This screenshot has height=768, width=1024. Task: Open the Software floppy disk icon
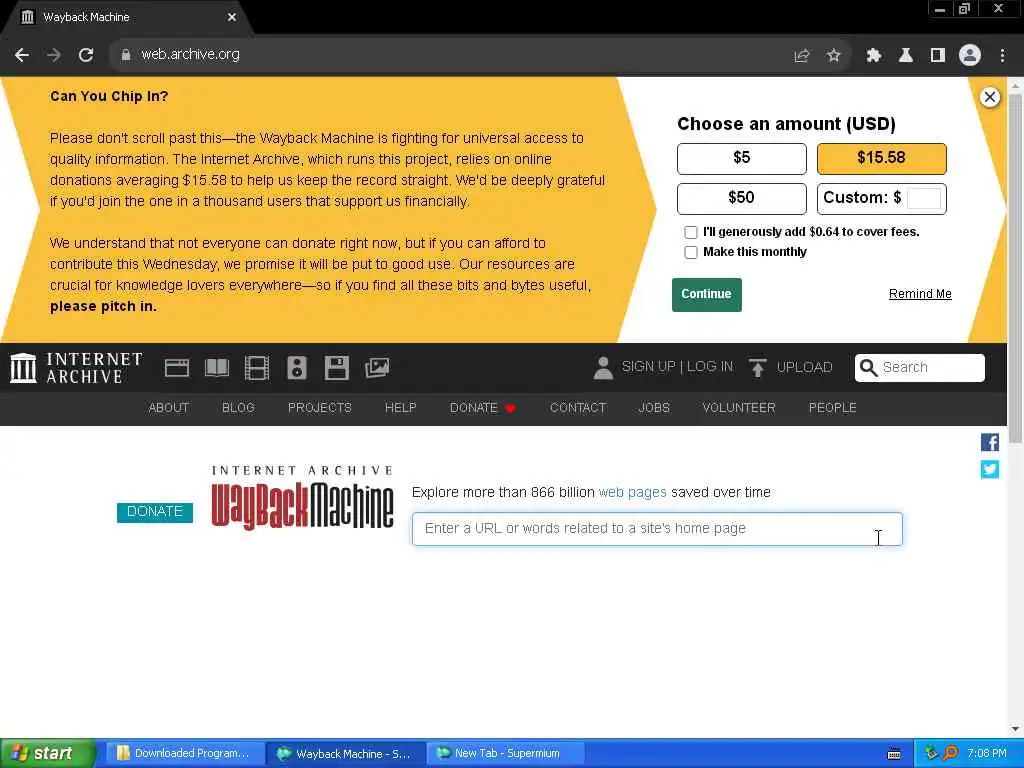pyautogui.click(x=336, y=368)
